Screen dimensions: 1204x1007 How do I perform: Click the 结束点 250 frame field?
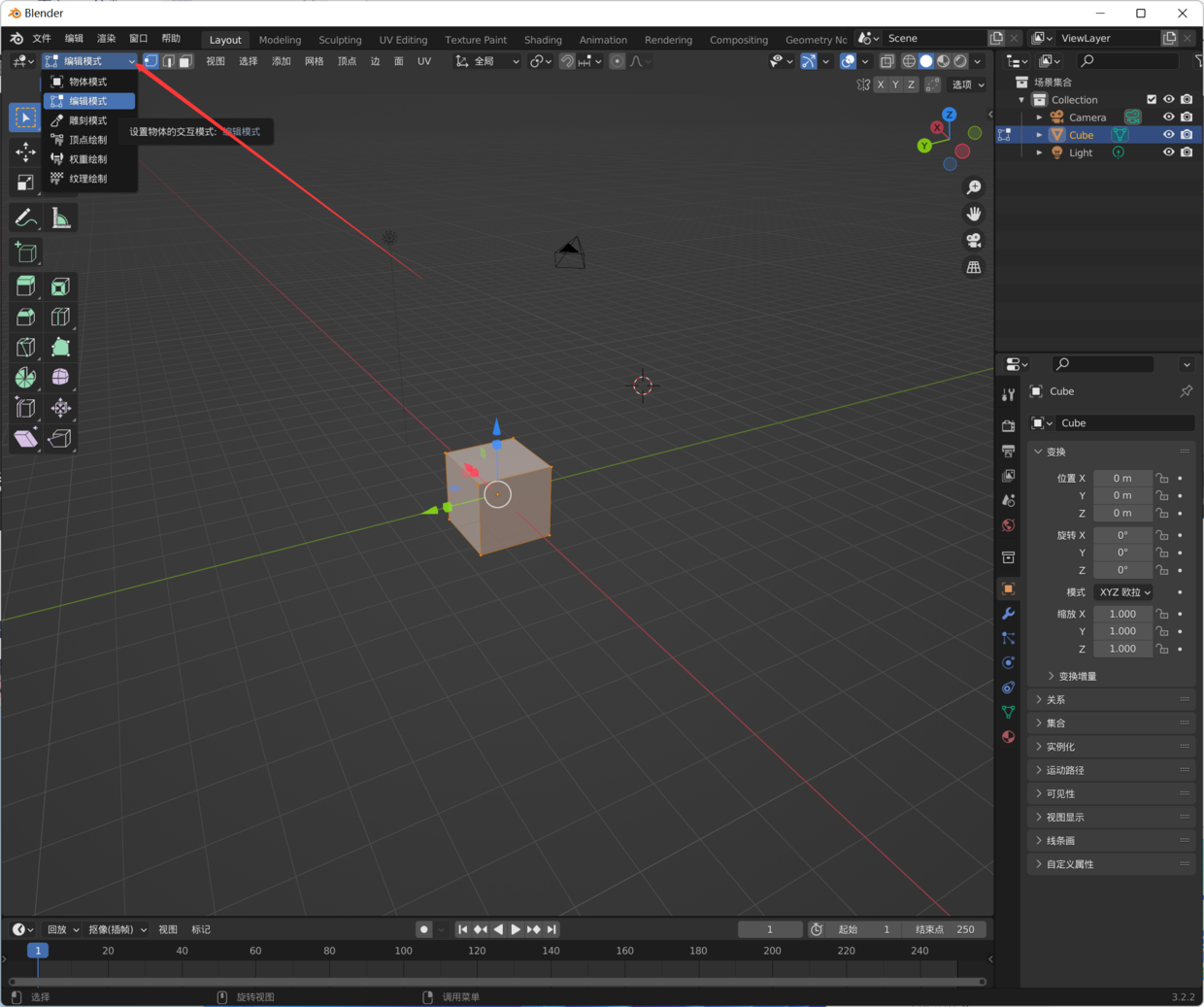(x=945, y=929)
